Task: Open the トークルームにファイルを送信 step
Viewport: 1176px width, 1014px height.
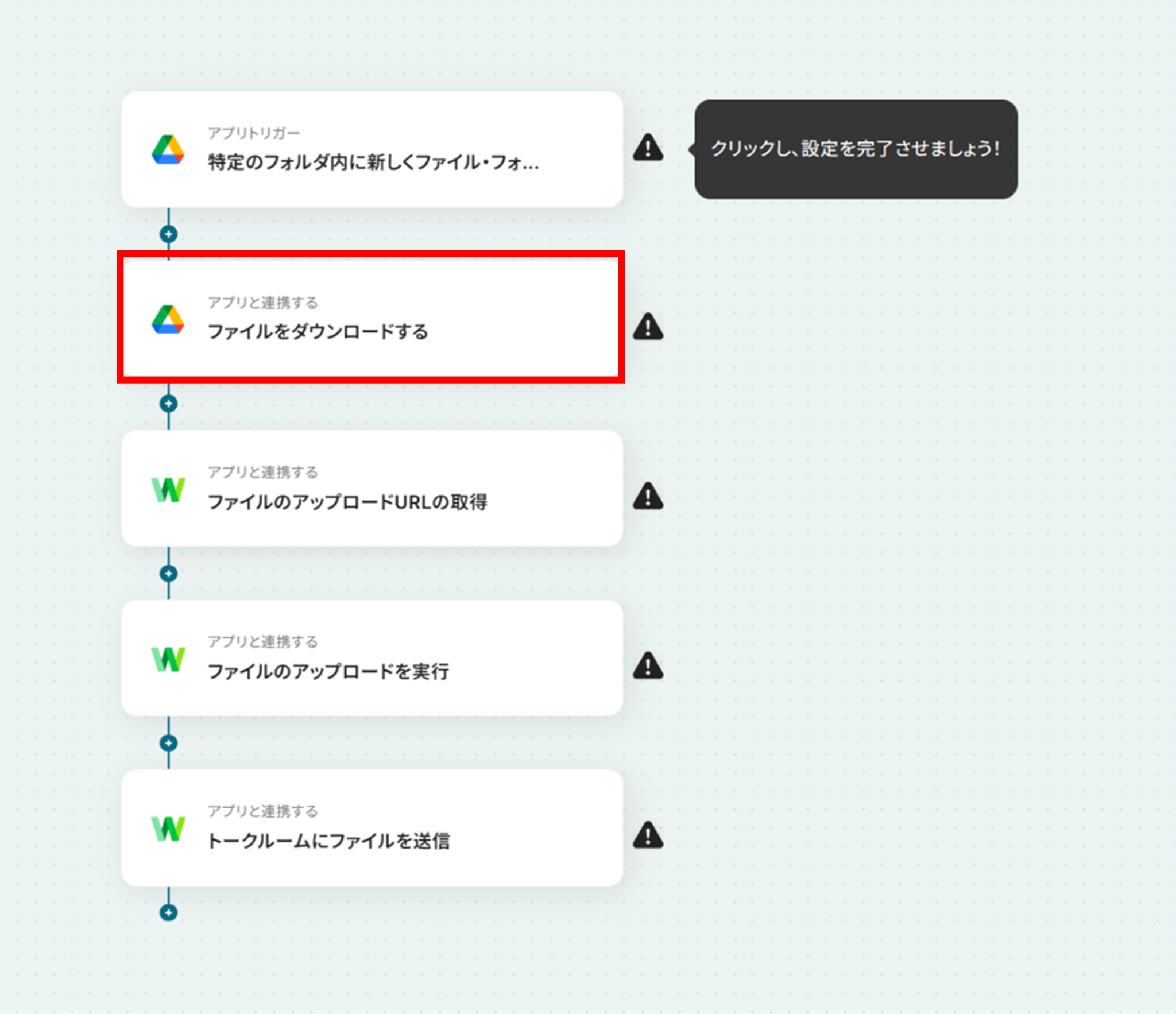Action: (x=372, y=827)
